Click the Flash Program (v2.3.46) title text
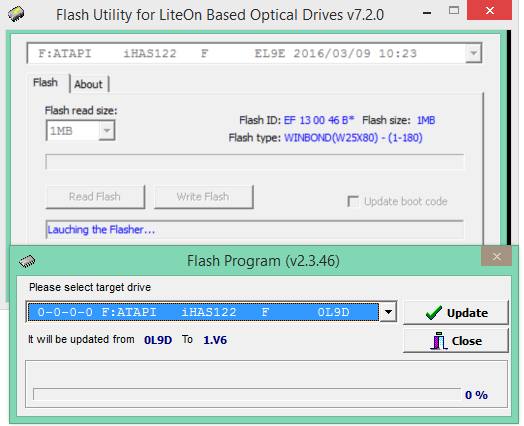The width and height of the screenshot is (524, 426). click(263, 261)
